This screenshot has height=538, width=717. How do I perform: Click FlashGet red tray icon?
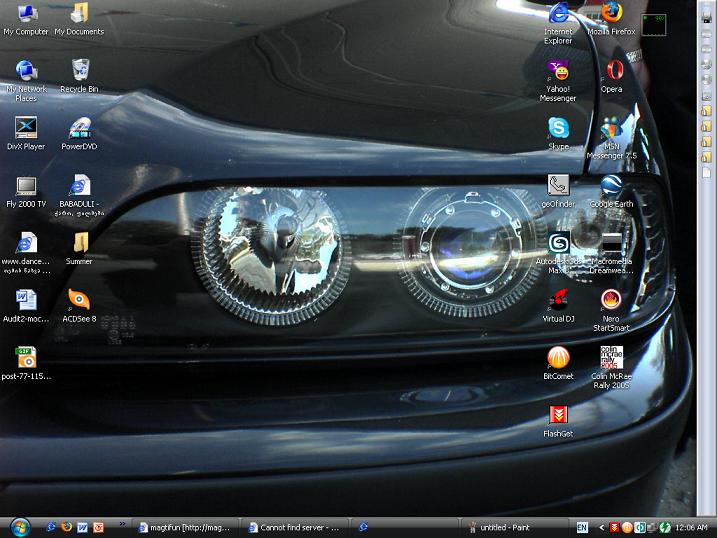[x=615, y=527]
